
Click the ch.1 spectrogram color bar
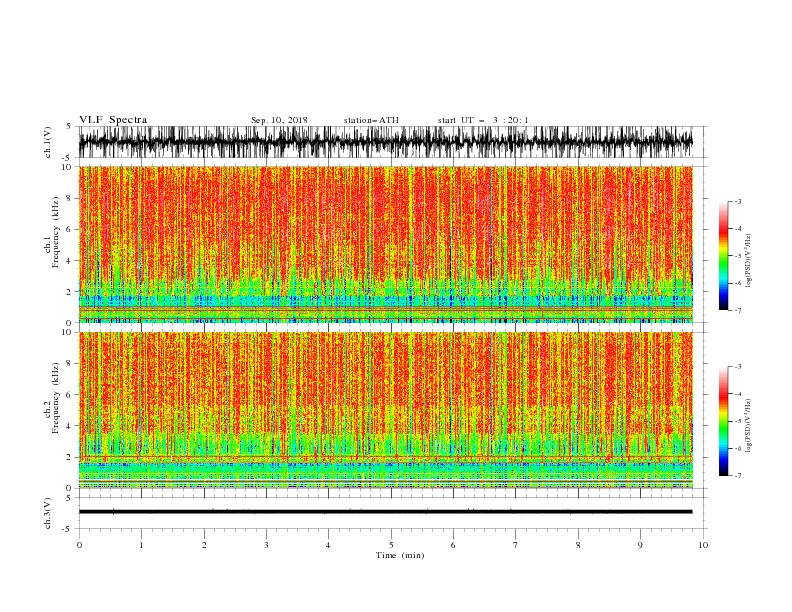723,256
